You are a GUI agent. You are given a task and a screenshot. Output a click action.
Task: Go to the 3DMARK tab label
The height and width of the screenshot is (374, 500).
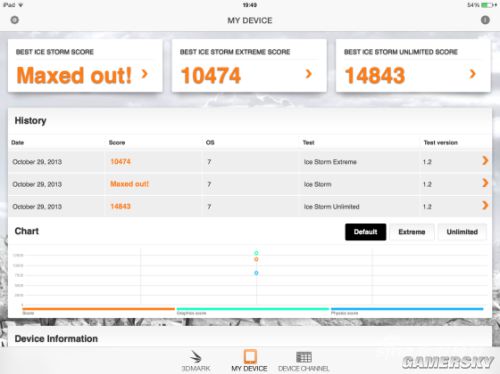(196, 369)
